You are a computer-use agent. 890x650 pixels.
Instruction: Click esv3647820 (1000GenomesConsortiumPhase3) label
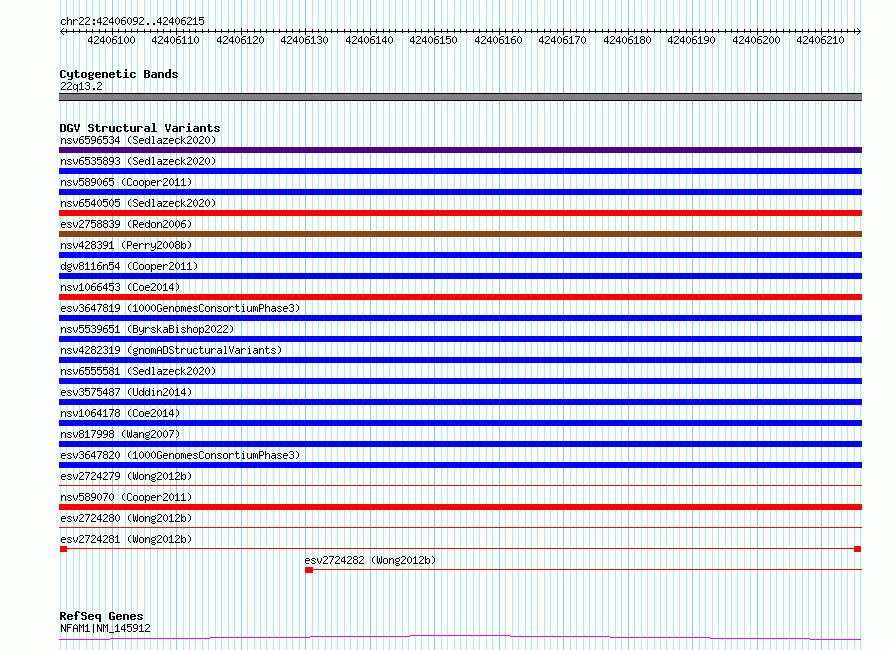click(180, 455)
